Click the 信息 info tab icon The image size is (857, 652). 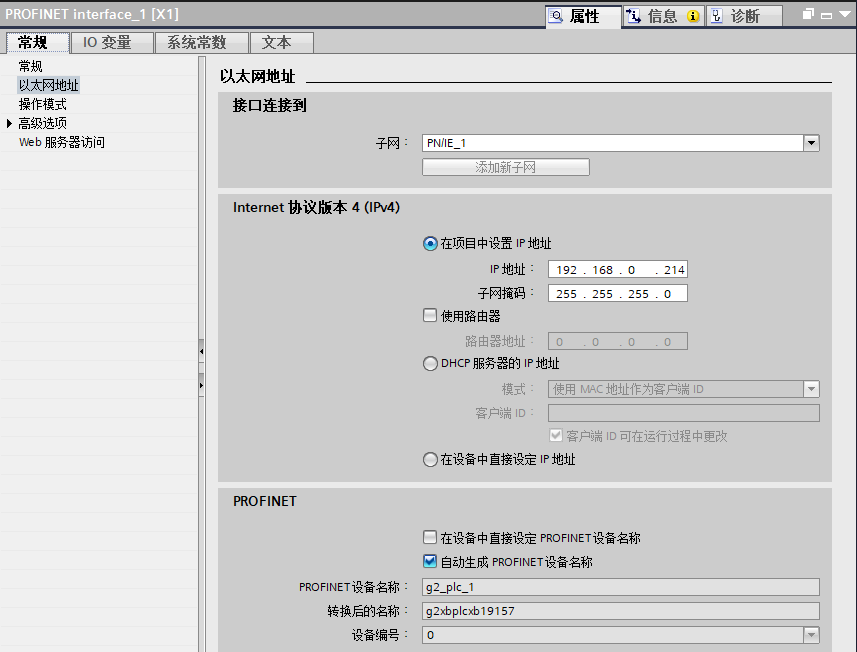pyautogui.click(x=633, y=16)
